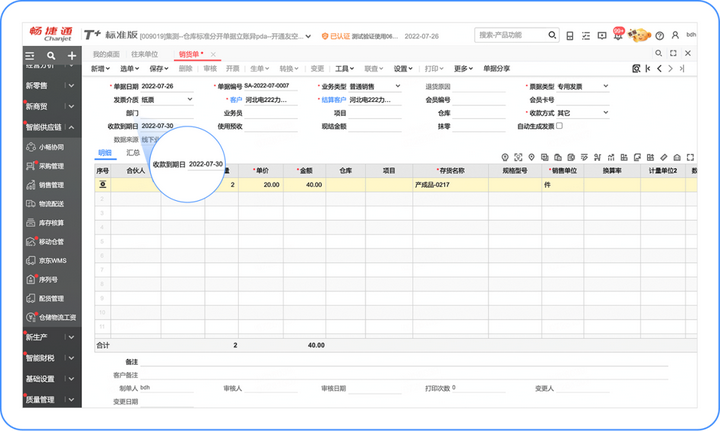Open the 收款方式 dropdown
Screen dimensions: 720x431
tap(606, 112)
